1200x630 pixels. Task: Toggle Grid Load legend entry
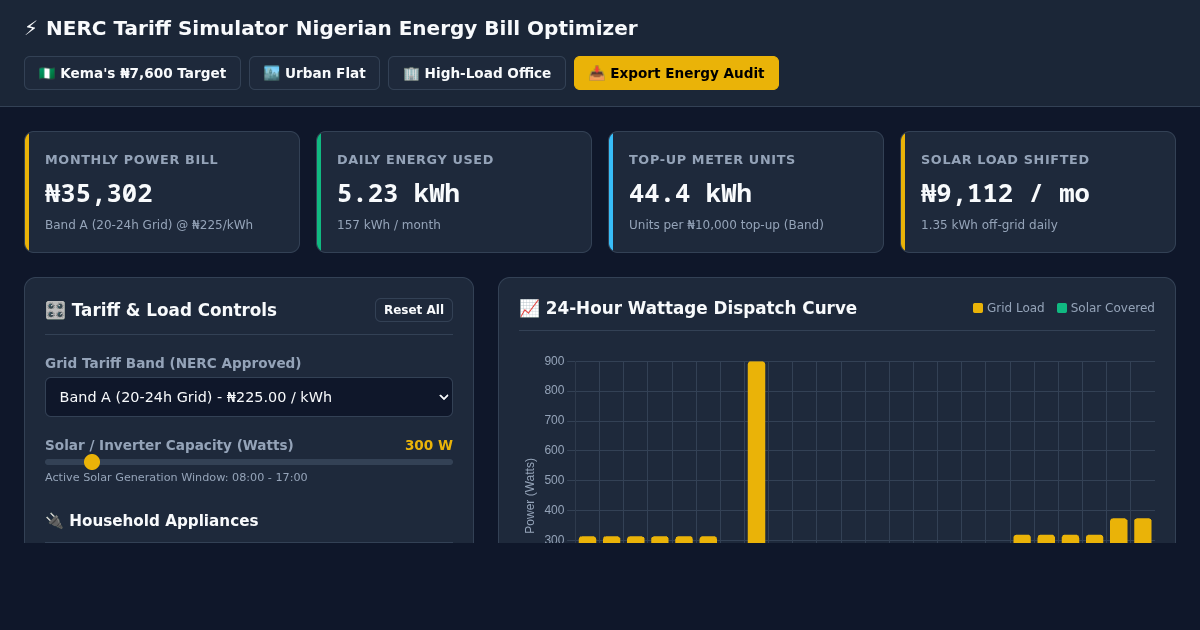pyautogui.click(x=1008, y=308)
